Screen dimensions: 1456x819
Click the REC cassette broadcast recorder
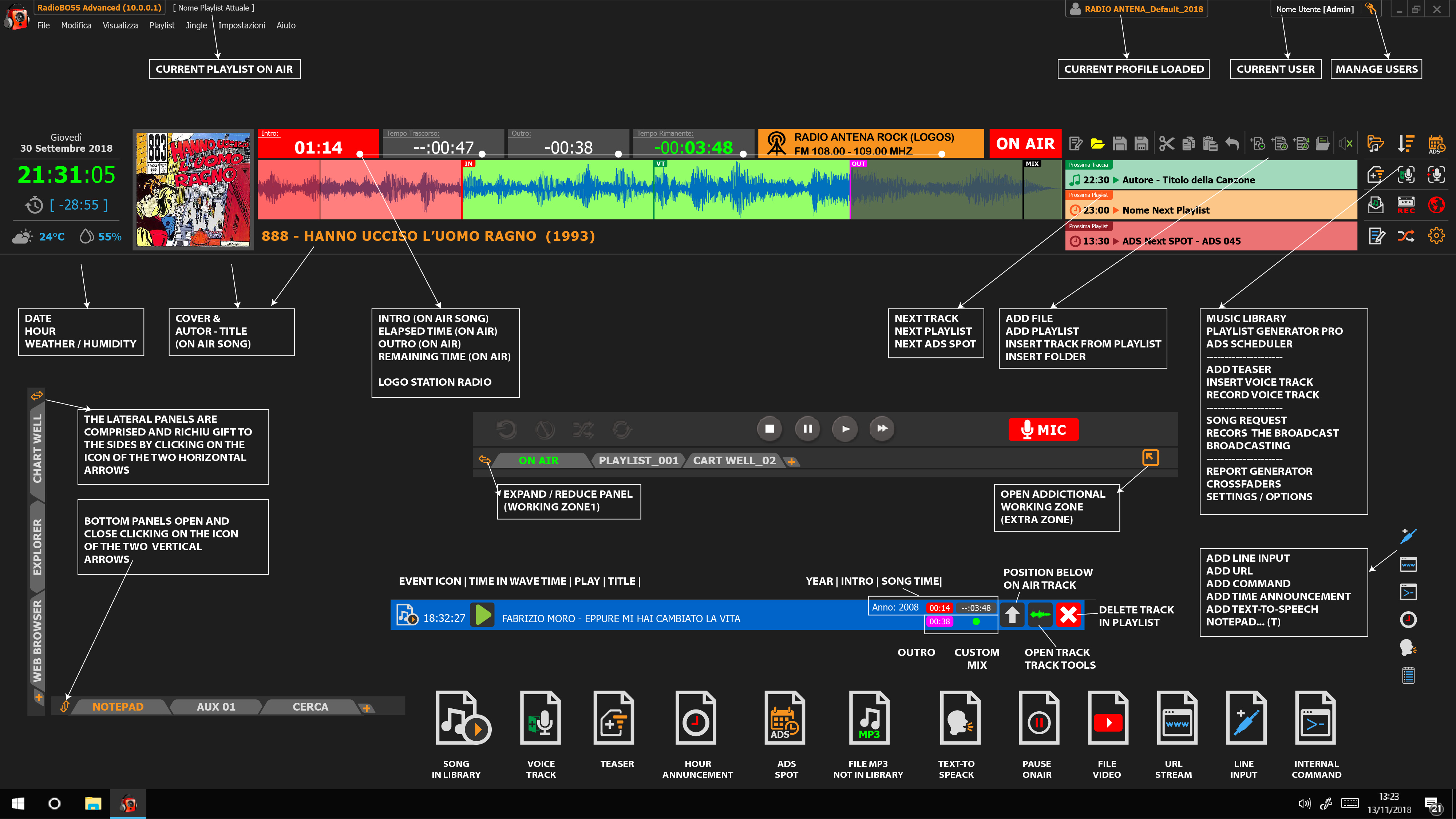coord(1406,204)
